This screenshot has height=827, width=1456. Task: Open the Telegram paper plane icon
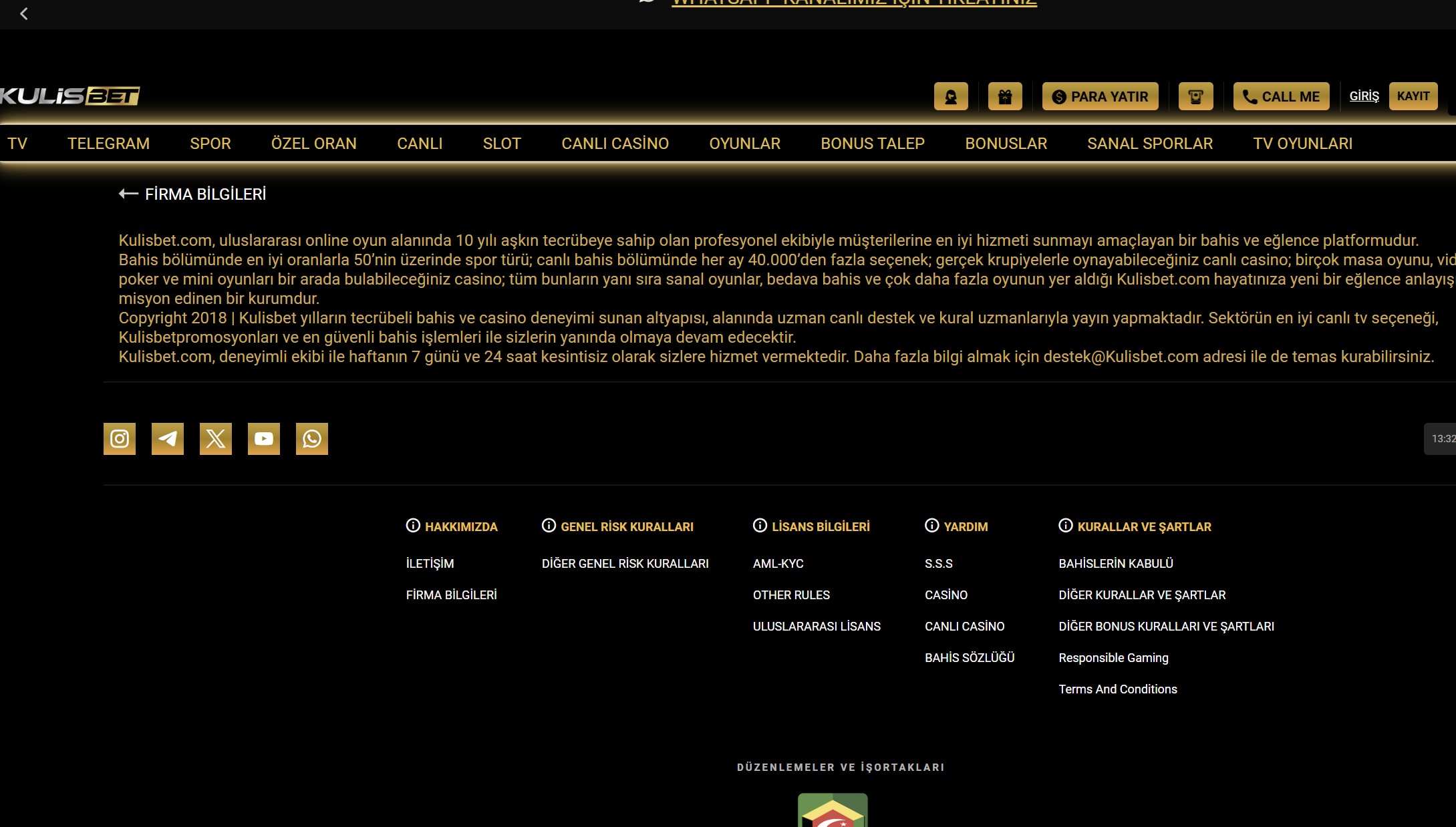coord(168,439)
